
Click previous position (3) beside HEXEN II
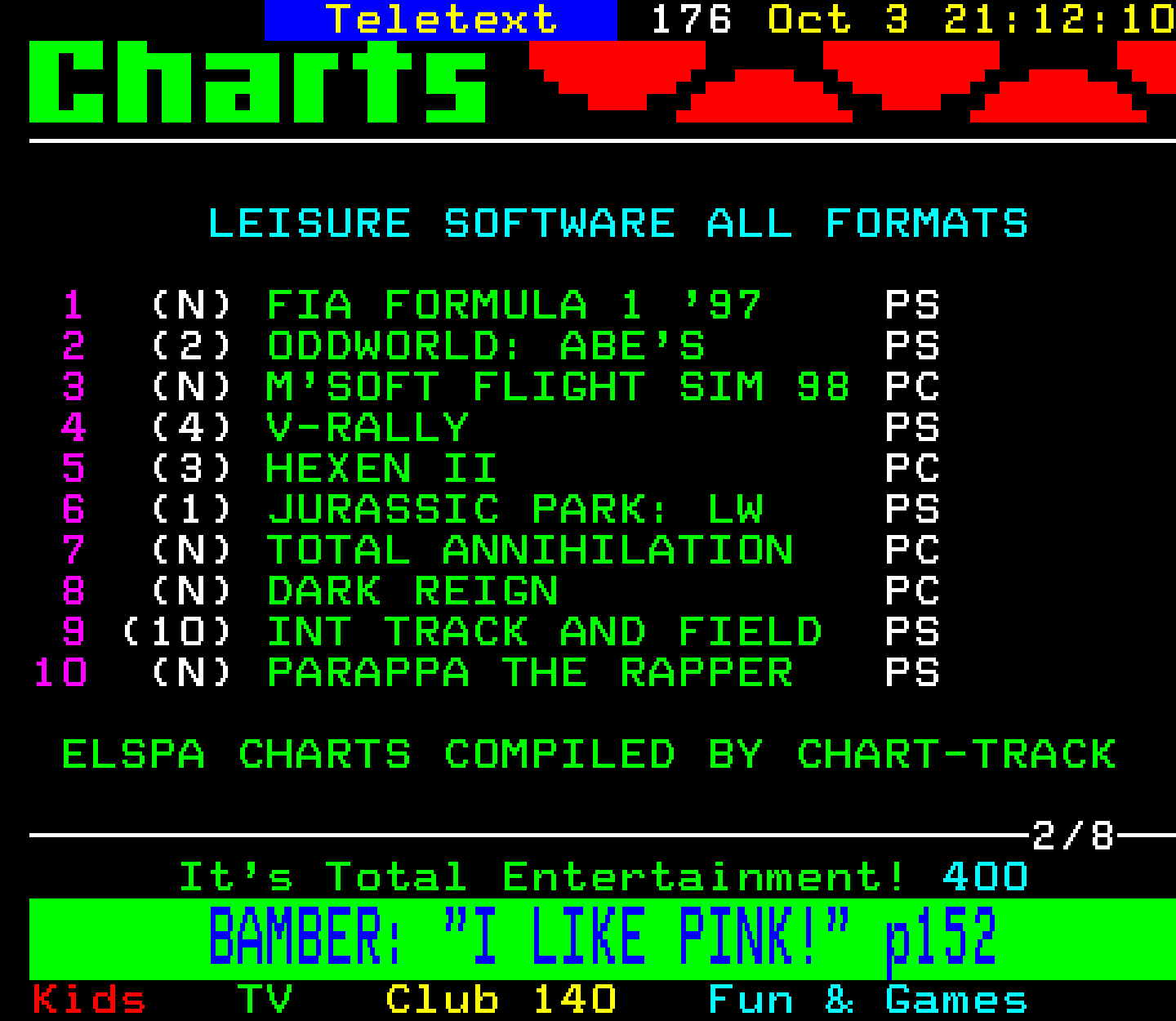(192, 469)
